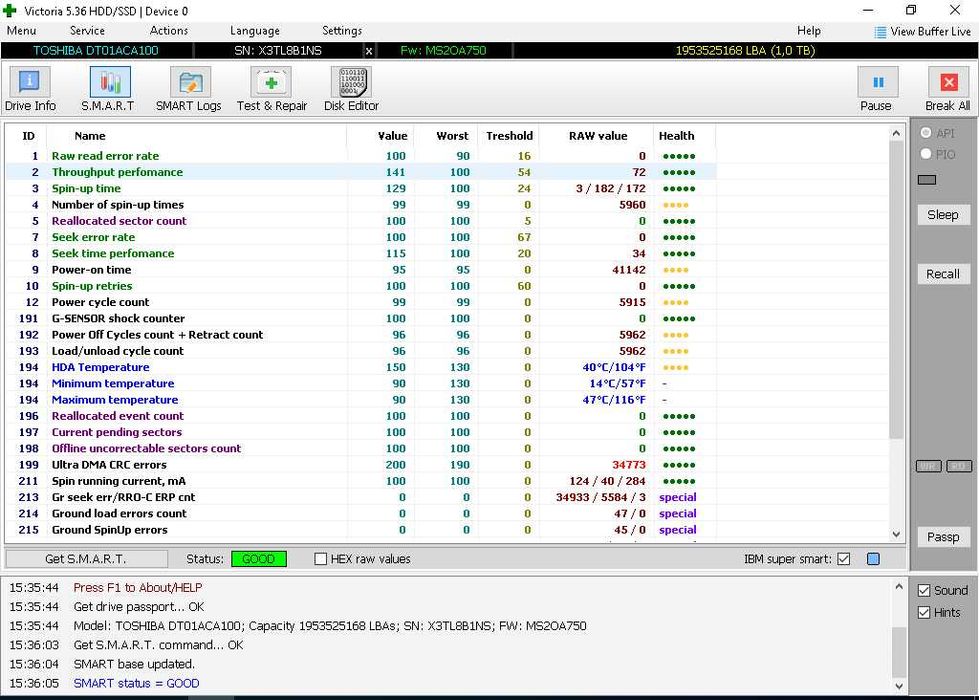Select the Spin-up time row
Screen dimensions: 979x700
[361, 189]
